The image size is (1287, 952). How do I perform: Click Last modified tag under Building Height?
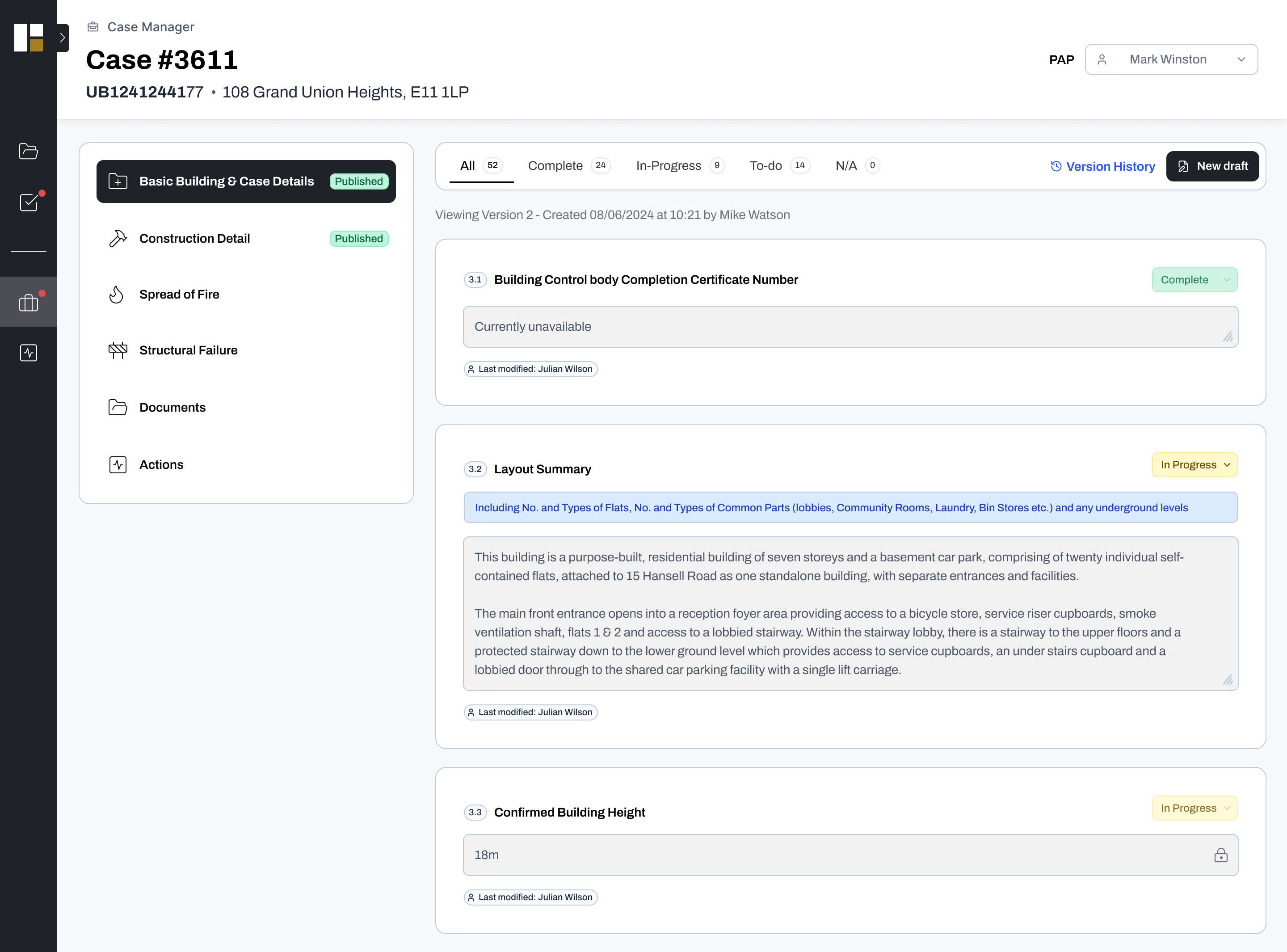coord(530,898)
